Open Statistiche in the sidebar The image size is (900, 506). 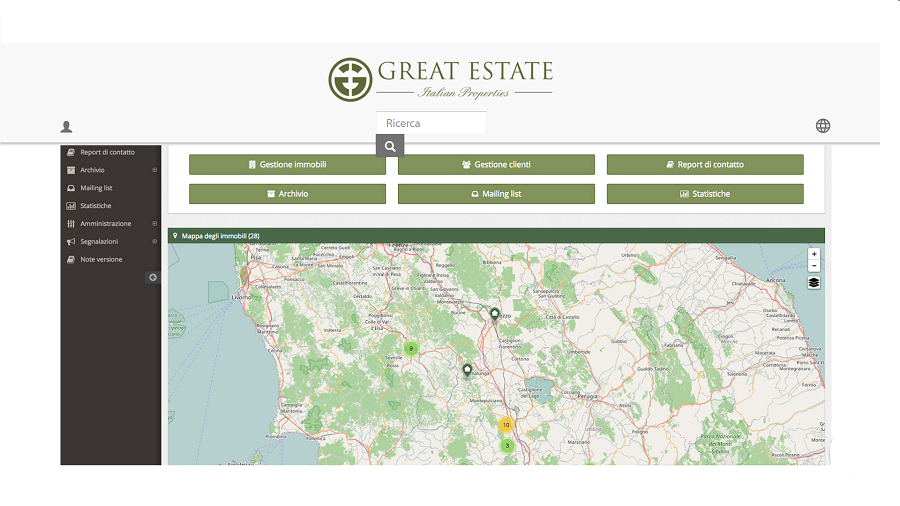pos(96,205)
